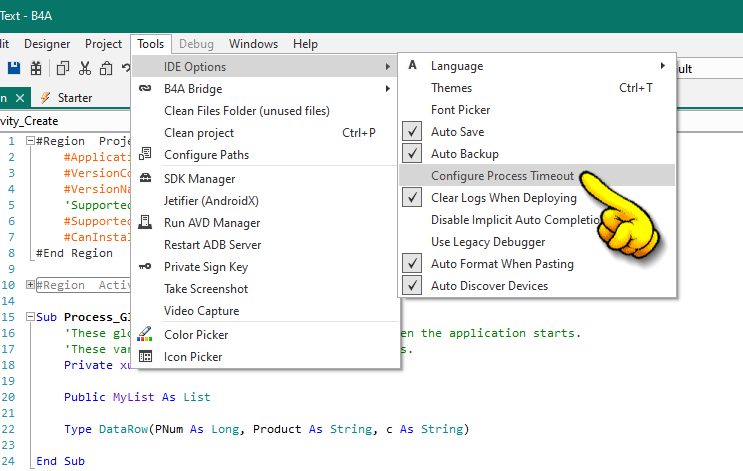Click the Copy icon in toolbar

point(62,68)
